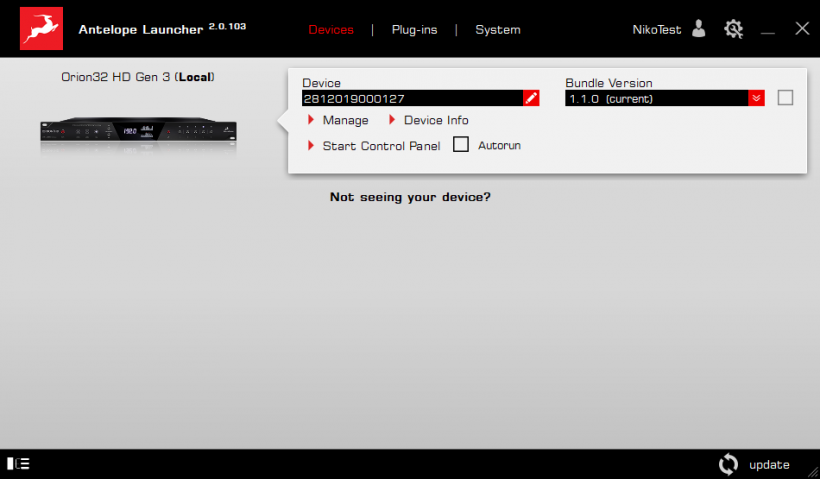
Task: Switch to the Plug-ins tab
Action: [414, 30]
